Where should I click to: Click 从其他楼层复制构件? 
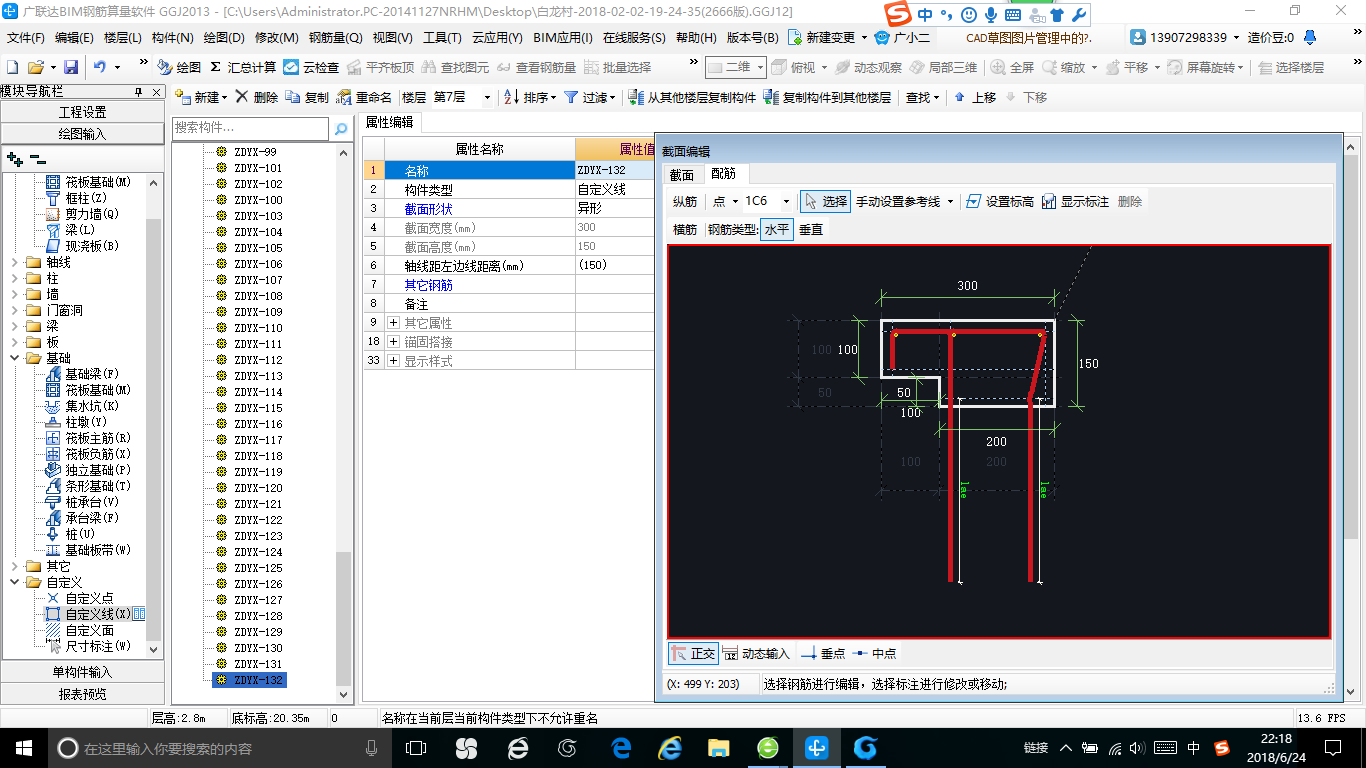point(692,97)
